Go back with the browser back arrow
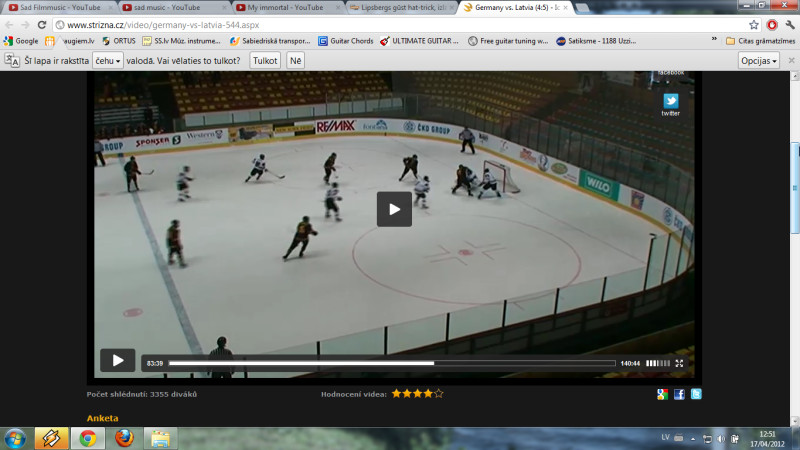 click(x=9, y=25)
